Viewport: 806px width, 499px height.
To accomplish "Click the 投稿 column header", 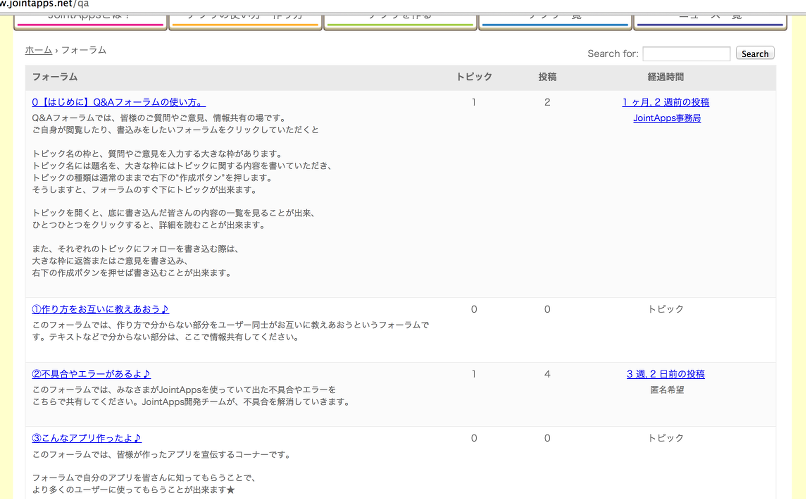I will (x=547, y=77).
